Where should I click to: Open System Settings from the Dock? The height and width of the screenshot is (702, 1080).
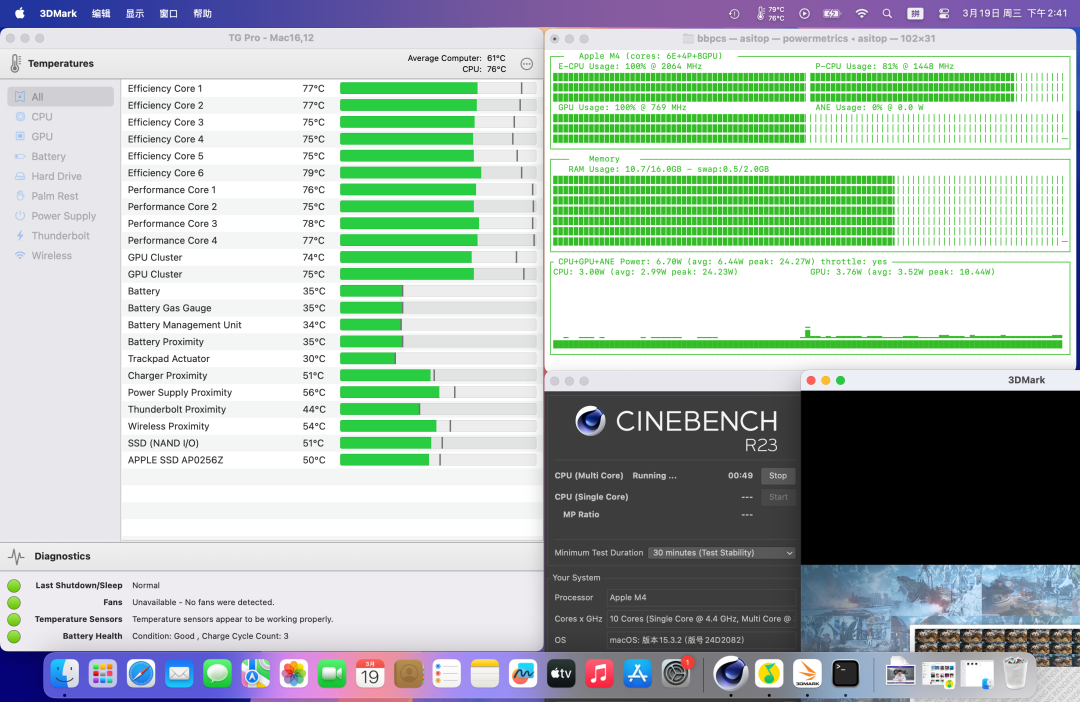point(676,674)
